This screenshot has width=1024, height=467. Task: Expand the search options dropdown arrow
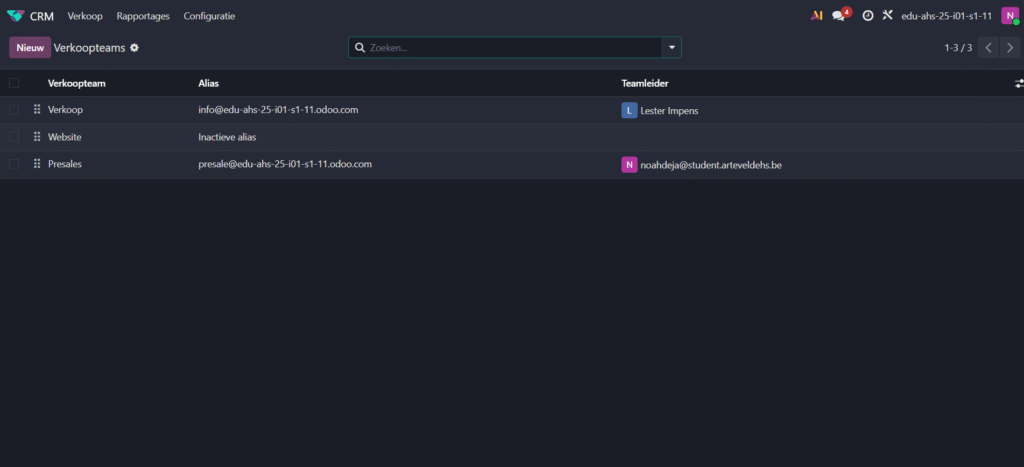(671, 48)
